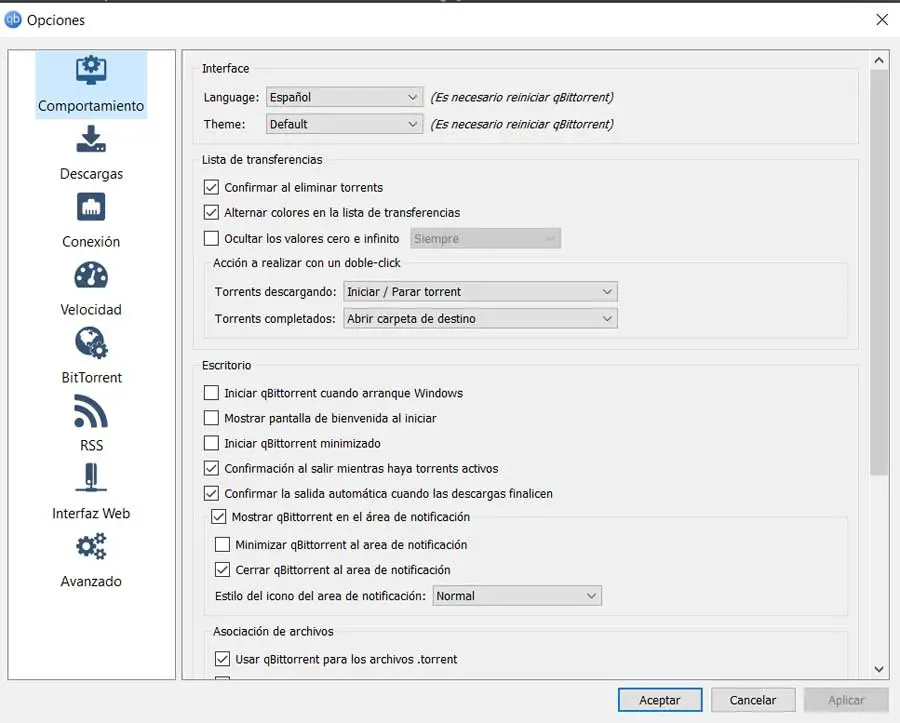This screenshot has width=900, height=723.
Task: Open the Interfaz Web icon
Action: click(x=91, y=477)
